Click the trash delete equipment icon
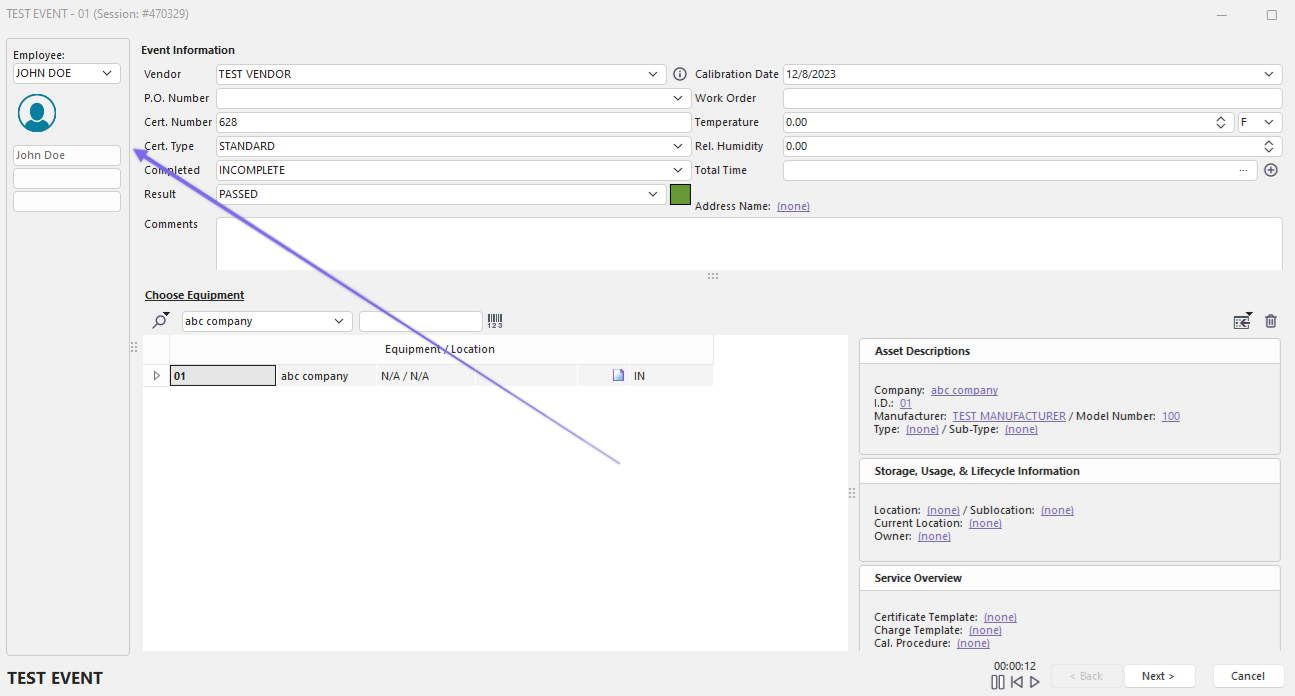This screenshot has width=1295, height=696. tap(1271, 321)
